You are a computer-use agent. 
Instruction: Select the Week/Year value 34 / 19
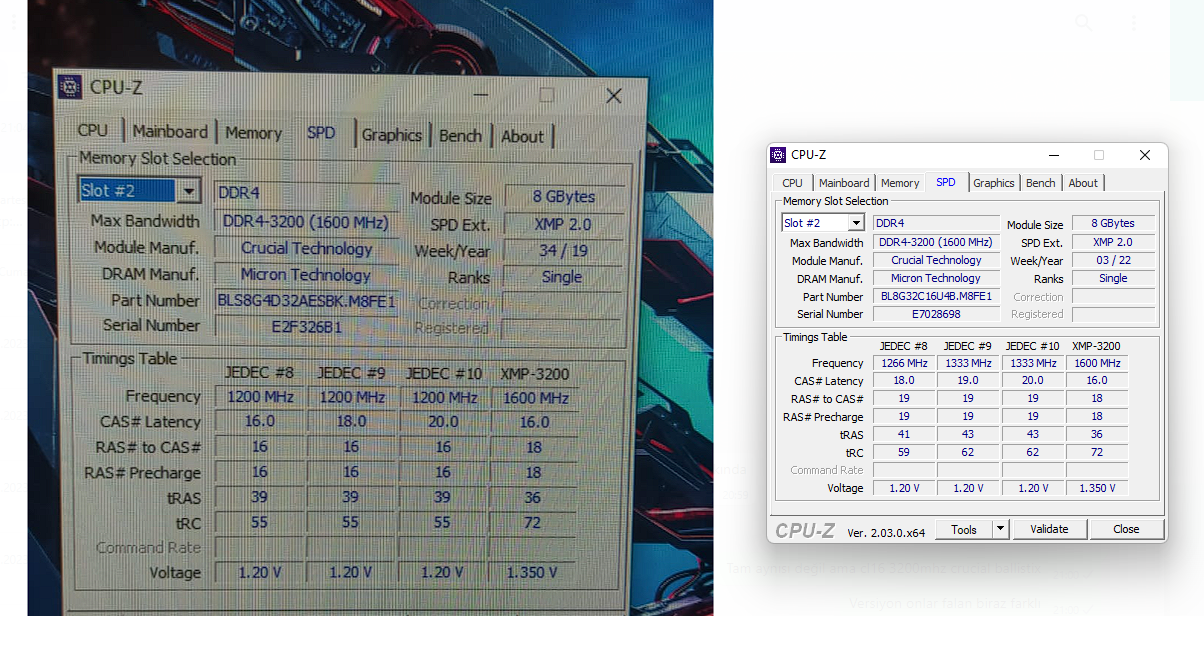(563, 251)
